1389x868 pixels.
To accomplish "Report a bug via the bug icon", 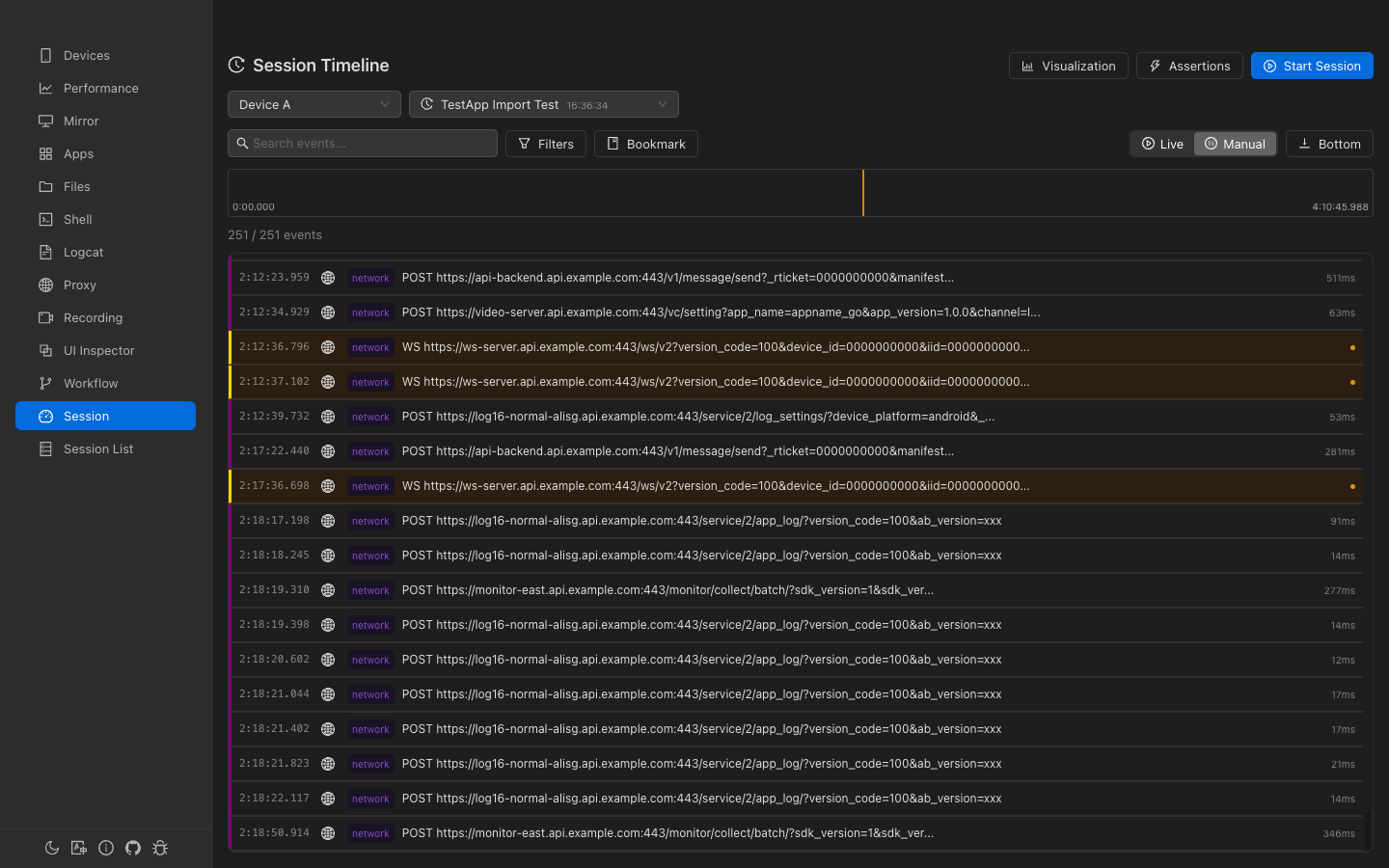I will coord(160,848).
